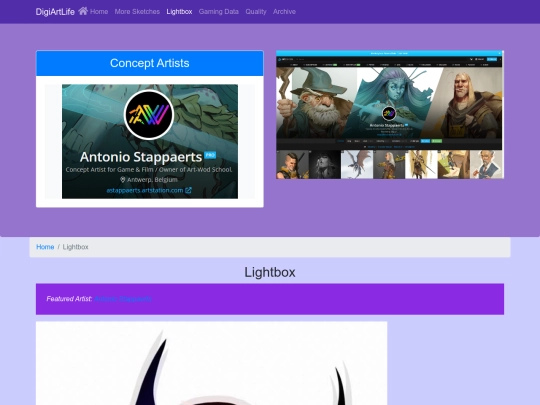Click the Antonio Stappaerts name on profile card
Image resolution: width=540 pixels, height=405 pixels.
pos(141,157)
